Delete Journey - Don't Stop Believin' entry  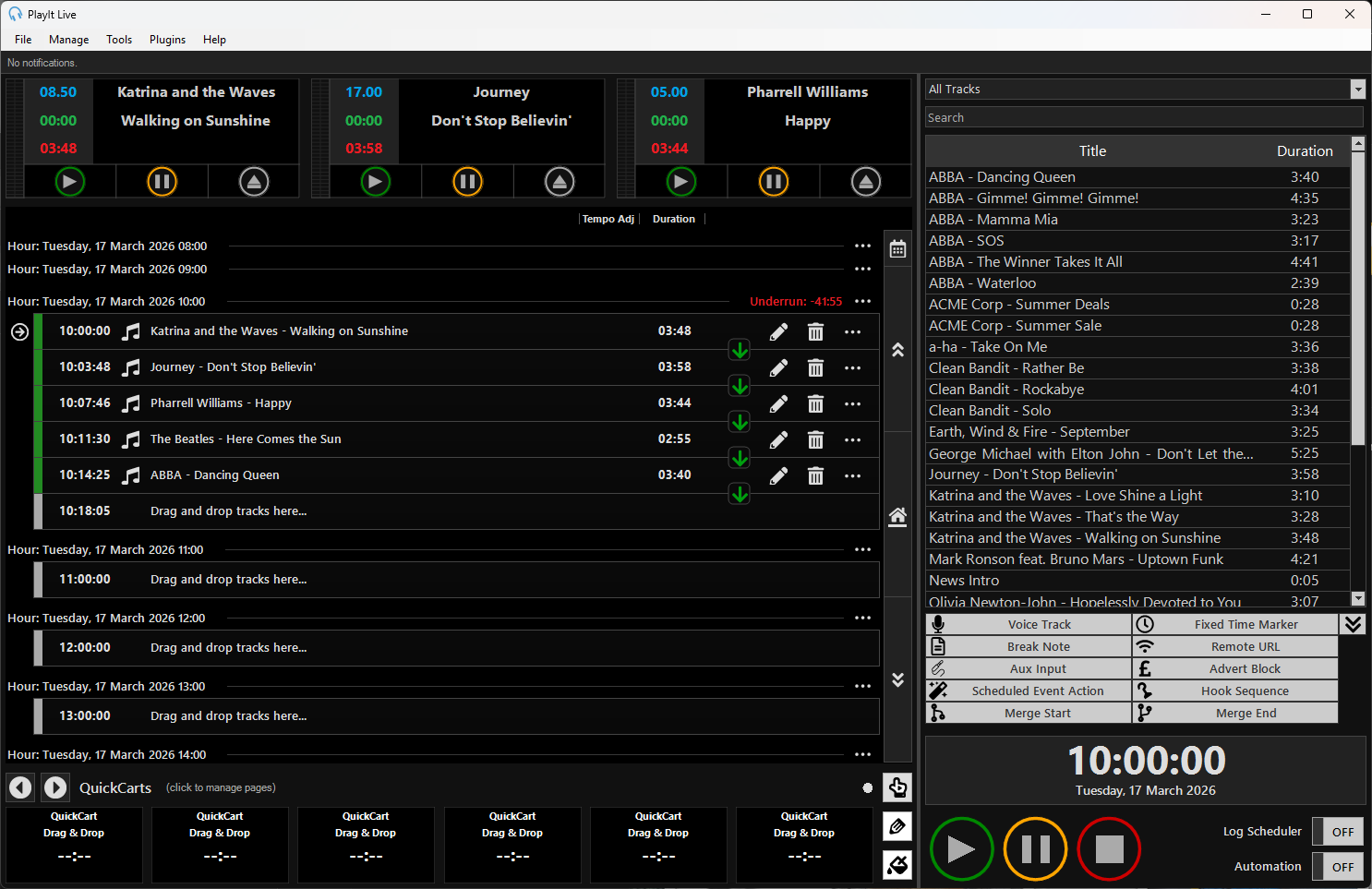[815, 367]
